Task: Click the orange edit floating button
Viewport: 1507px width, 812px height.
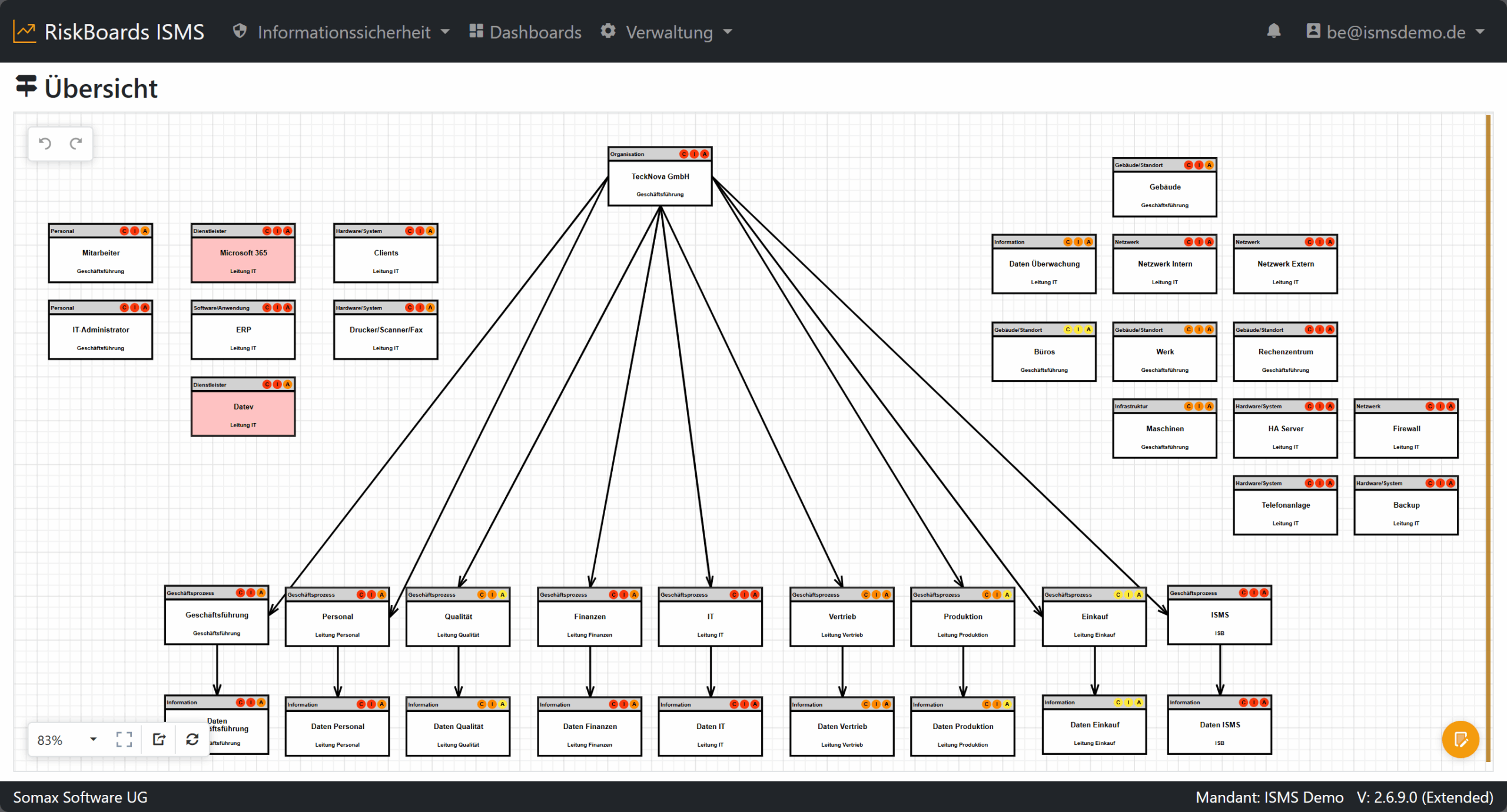Action: [x=1460, y=739]
